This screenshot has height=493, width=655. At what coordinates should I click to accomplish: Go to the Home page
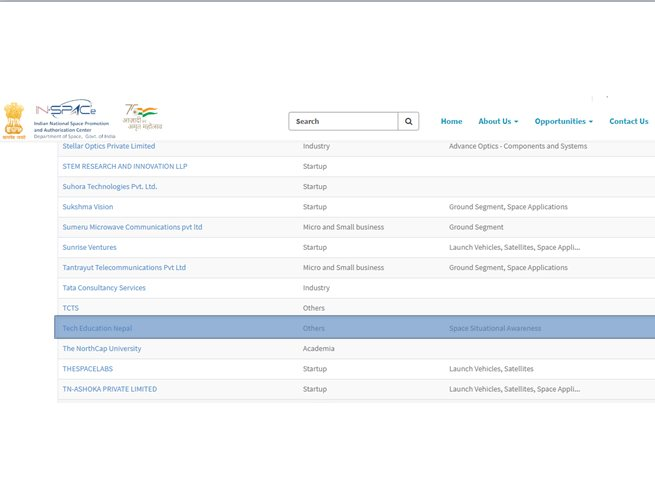451,121
